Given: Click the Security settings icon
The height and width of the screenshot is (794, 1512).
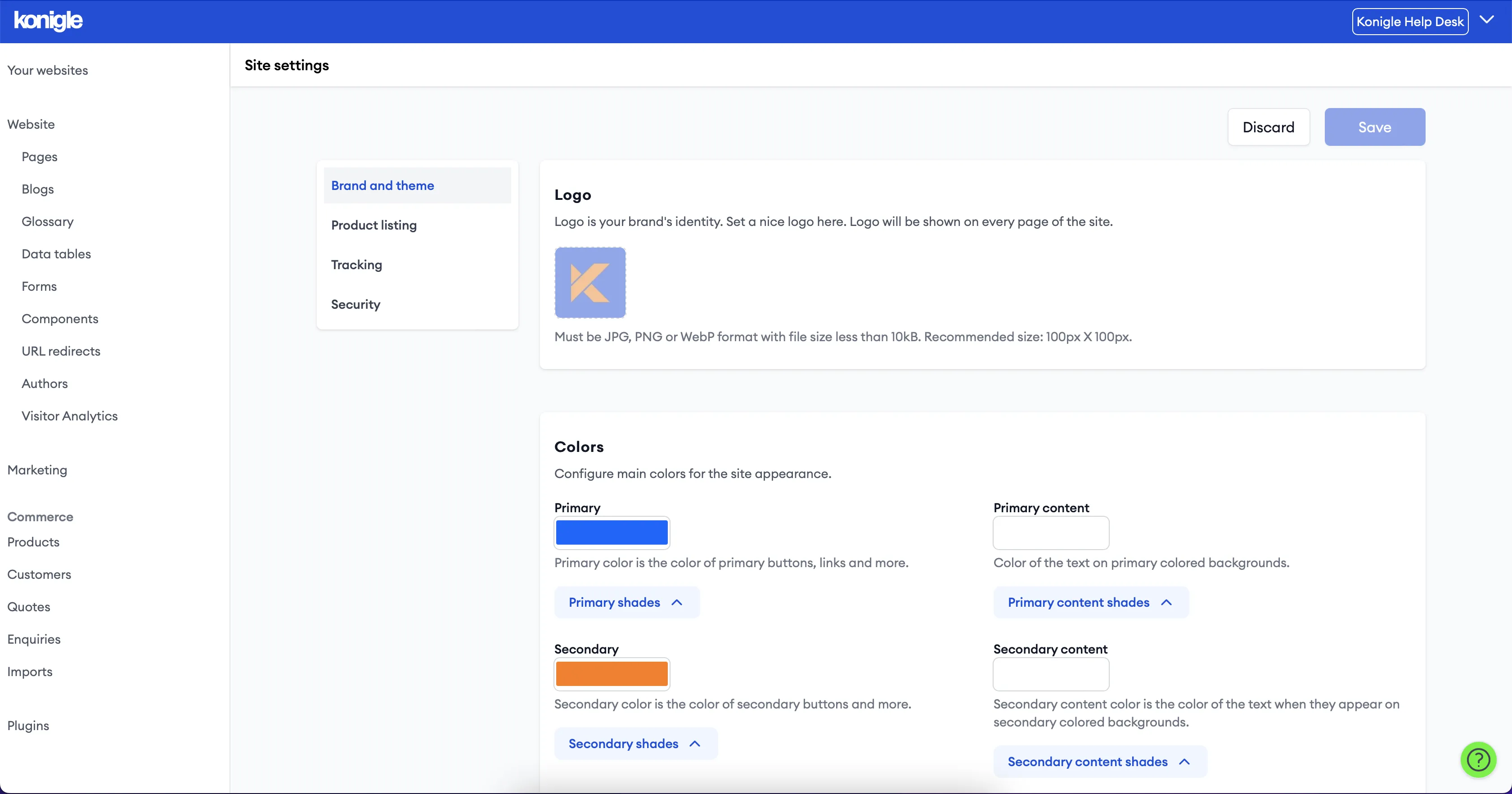Looking at the screenshot, I should coord(356,304).
